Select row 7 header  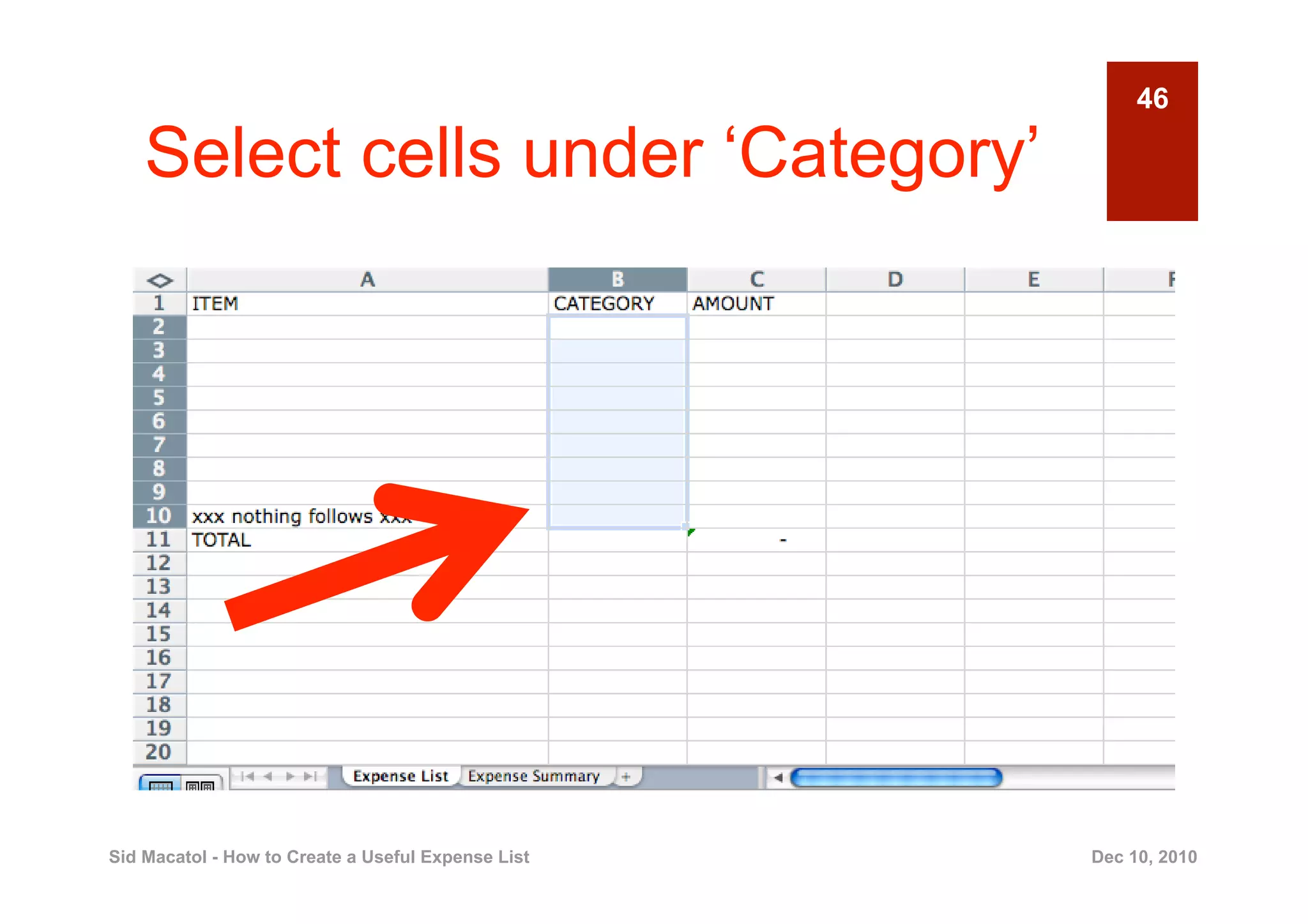click(159, 445)
